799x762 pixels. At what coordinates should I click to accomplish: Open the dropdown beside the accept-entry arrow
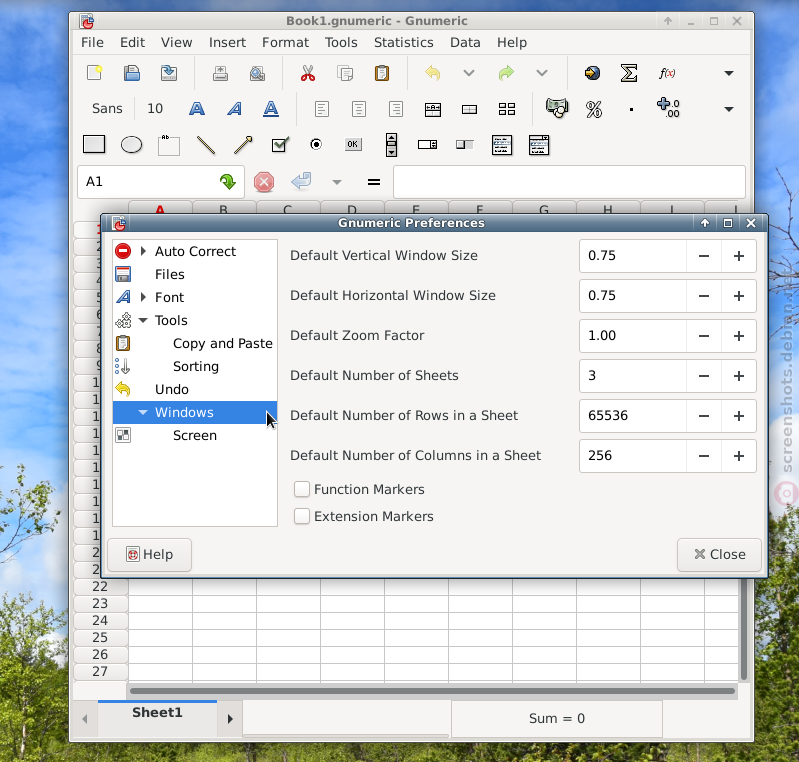click(337, 182)
